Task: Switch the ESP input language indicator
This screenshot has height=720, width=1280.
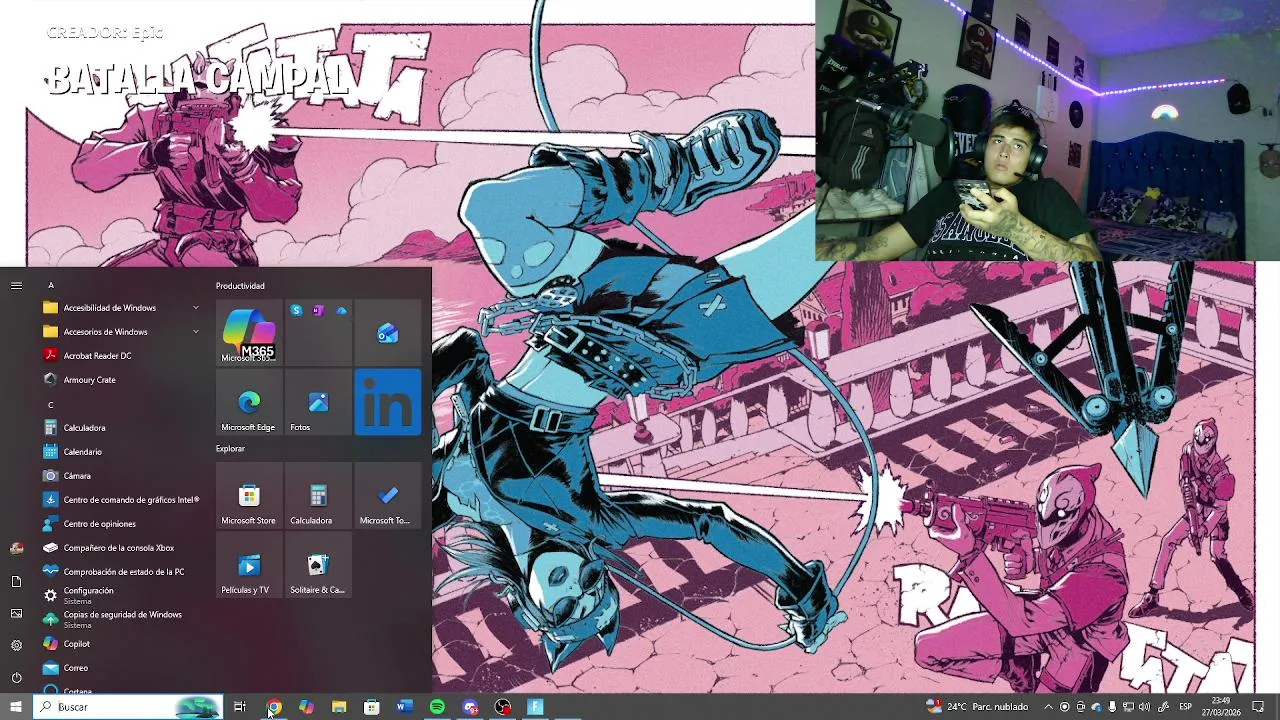Action: 1185,707
